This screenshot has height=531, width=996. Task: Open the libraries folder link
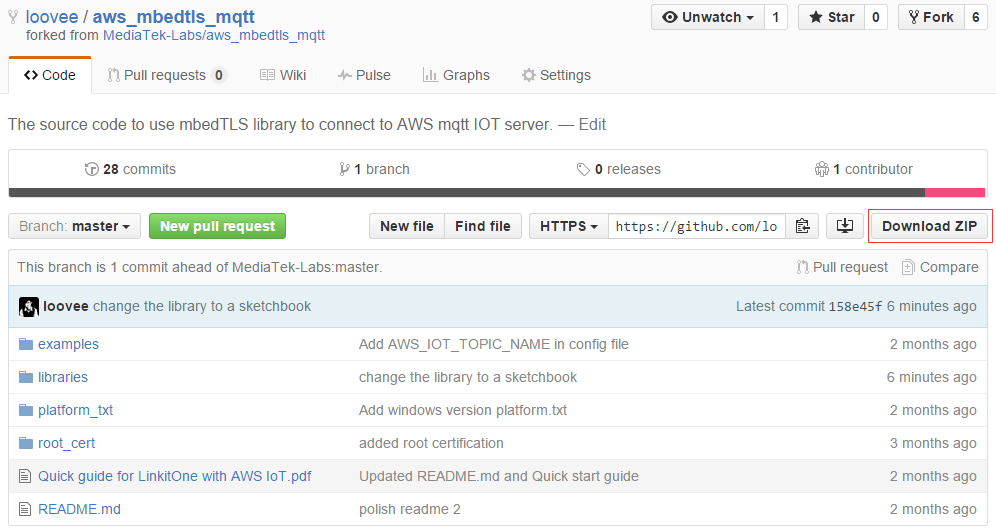click(63, 377)
